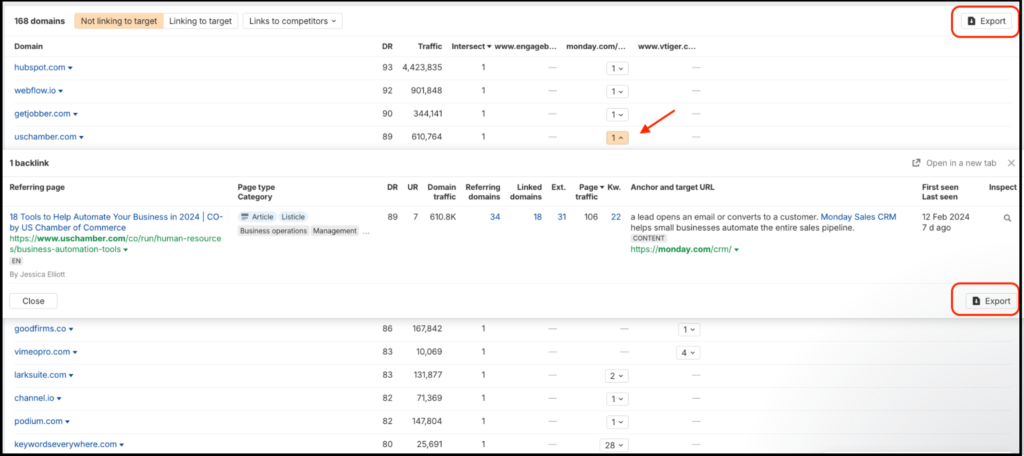
Task: Sort by the Traffic column header
Action: point(430,46)
